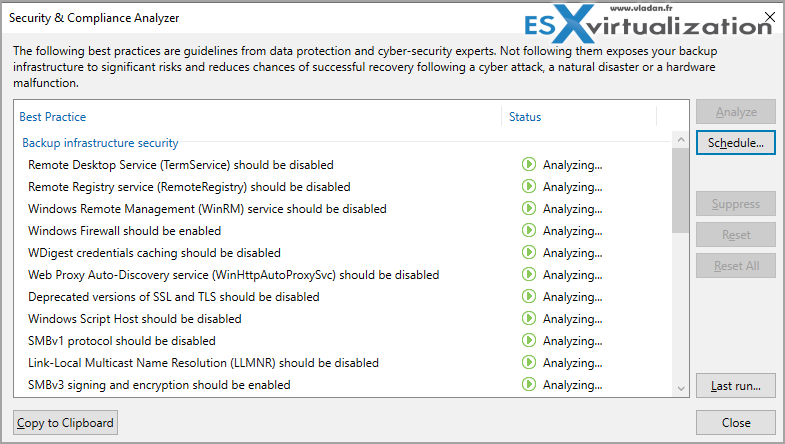Click the scrollbar down arrow in the list

coord(680,388)
